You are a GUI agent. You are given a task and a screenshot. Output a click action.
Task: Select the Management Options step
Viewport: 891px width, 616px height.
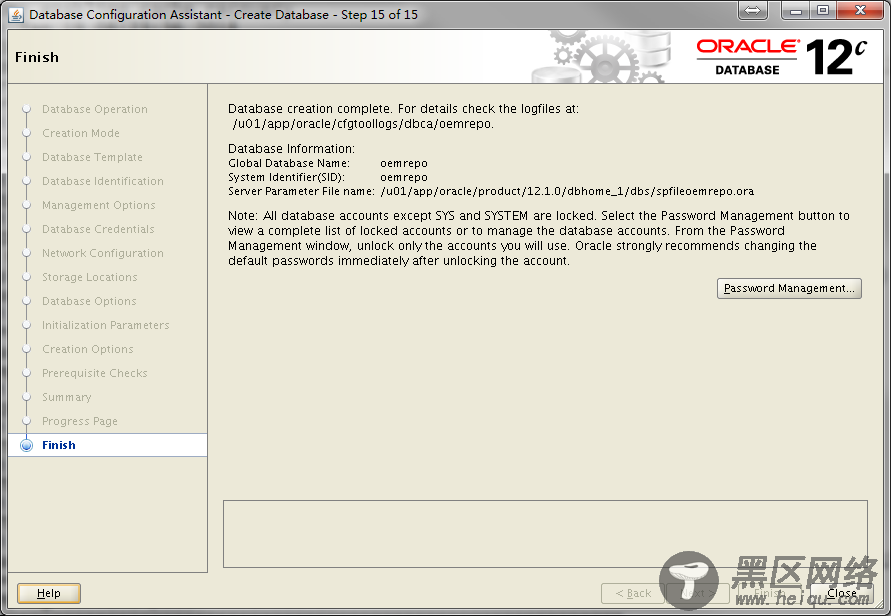99,205
